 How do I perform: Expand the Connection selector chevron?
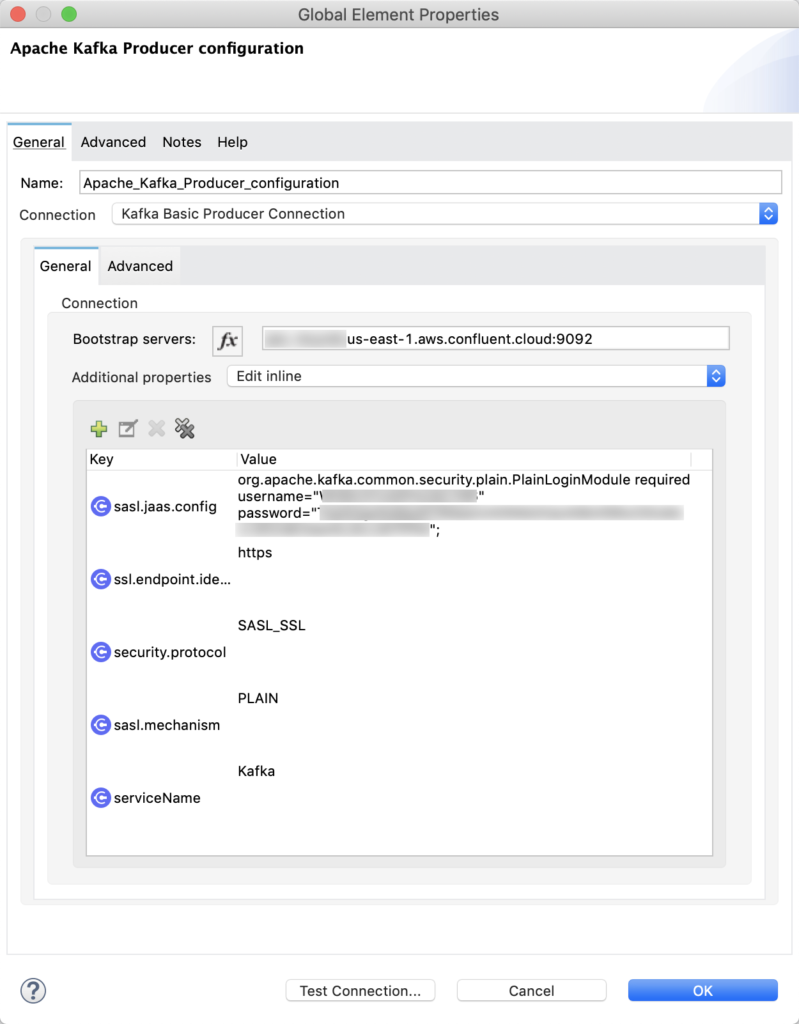pos(768,213)
